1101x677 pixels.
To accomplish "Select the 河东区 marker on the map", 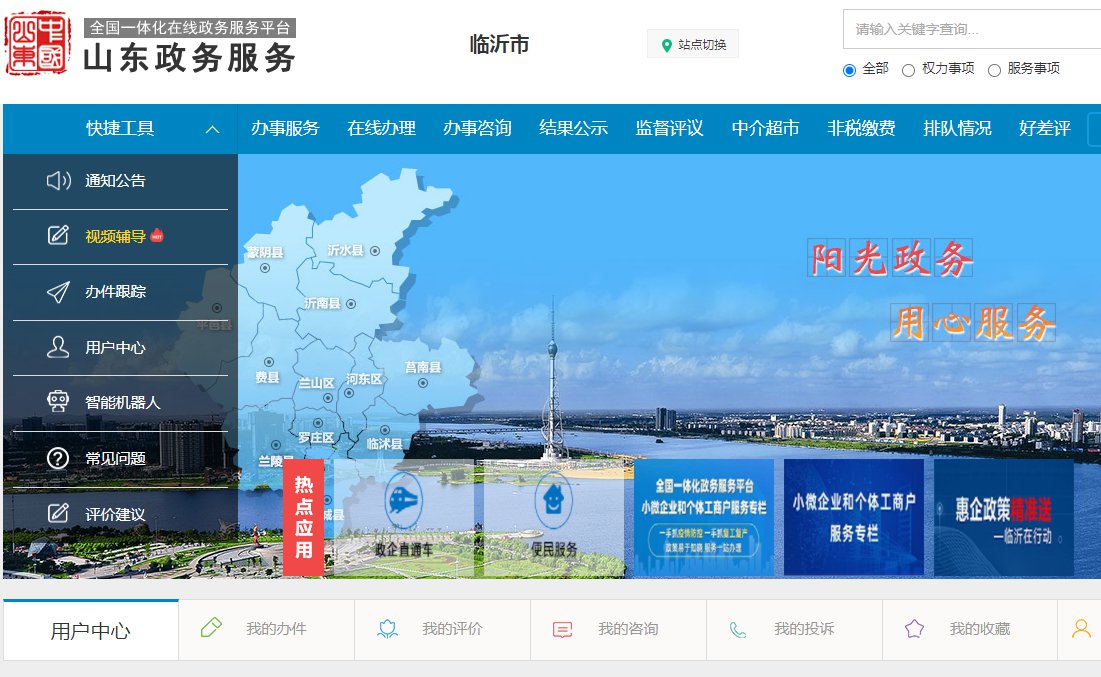I will pos(349,393).
